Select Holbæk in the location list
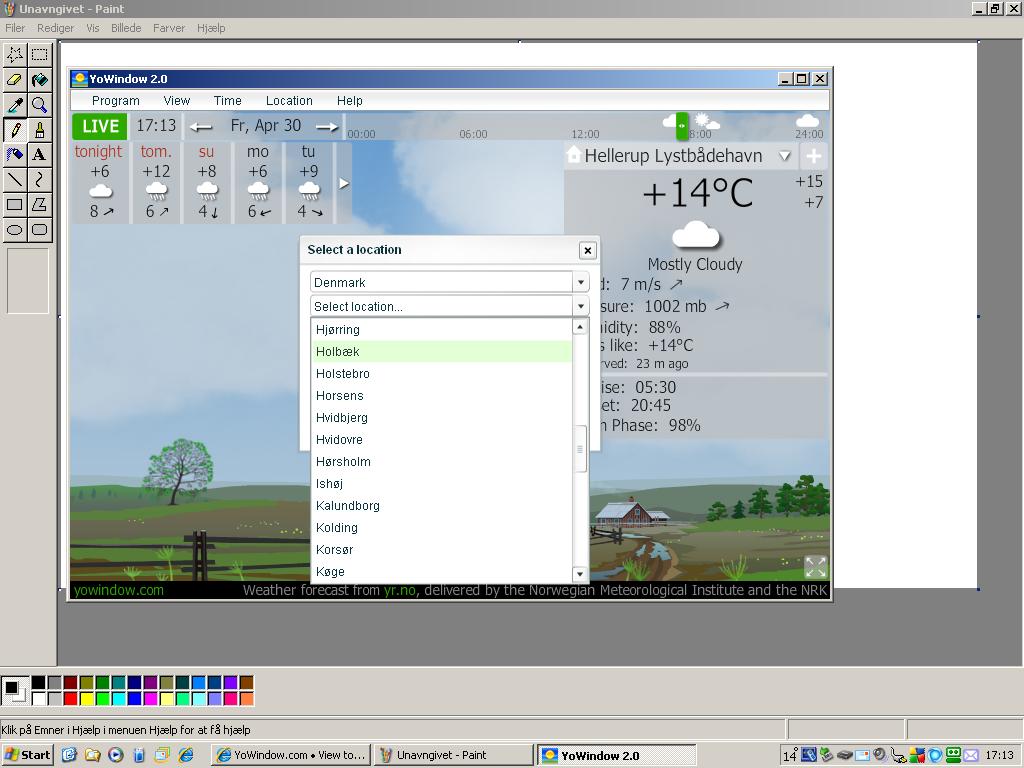 tap(441, 351)
